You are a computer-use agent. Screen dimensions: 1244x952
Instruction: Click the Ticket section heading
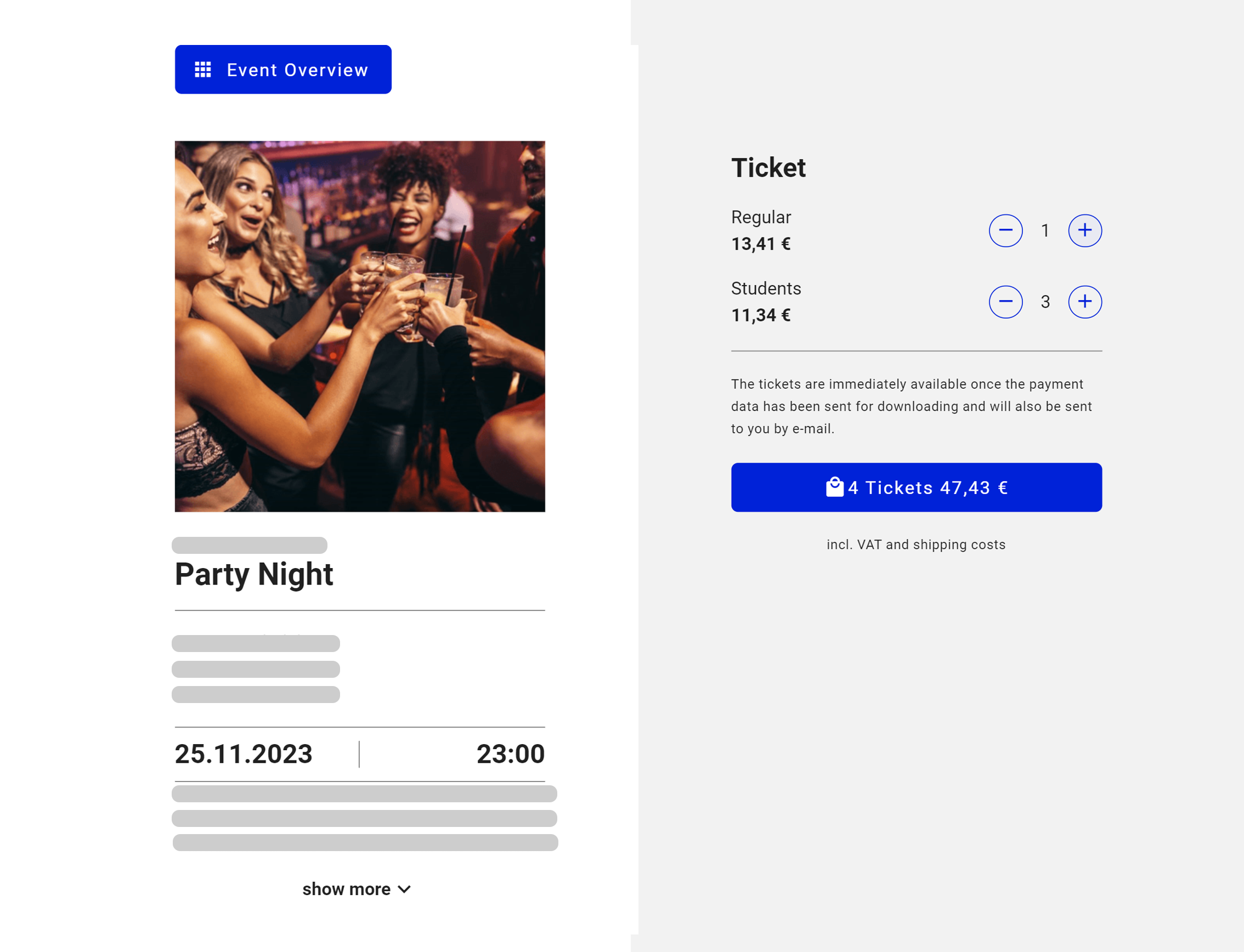point(768,168)
